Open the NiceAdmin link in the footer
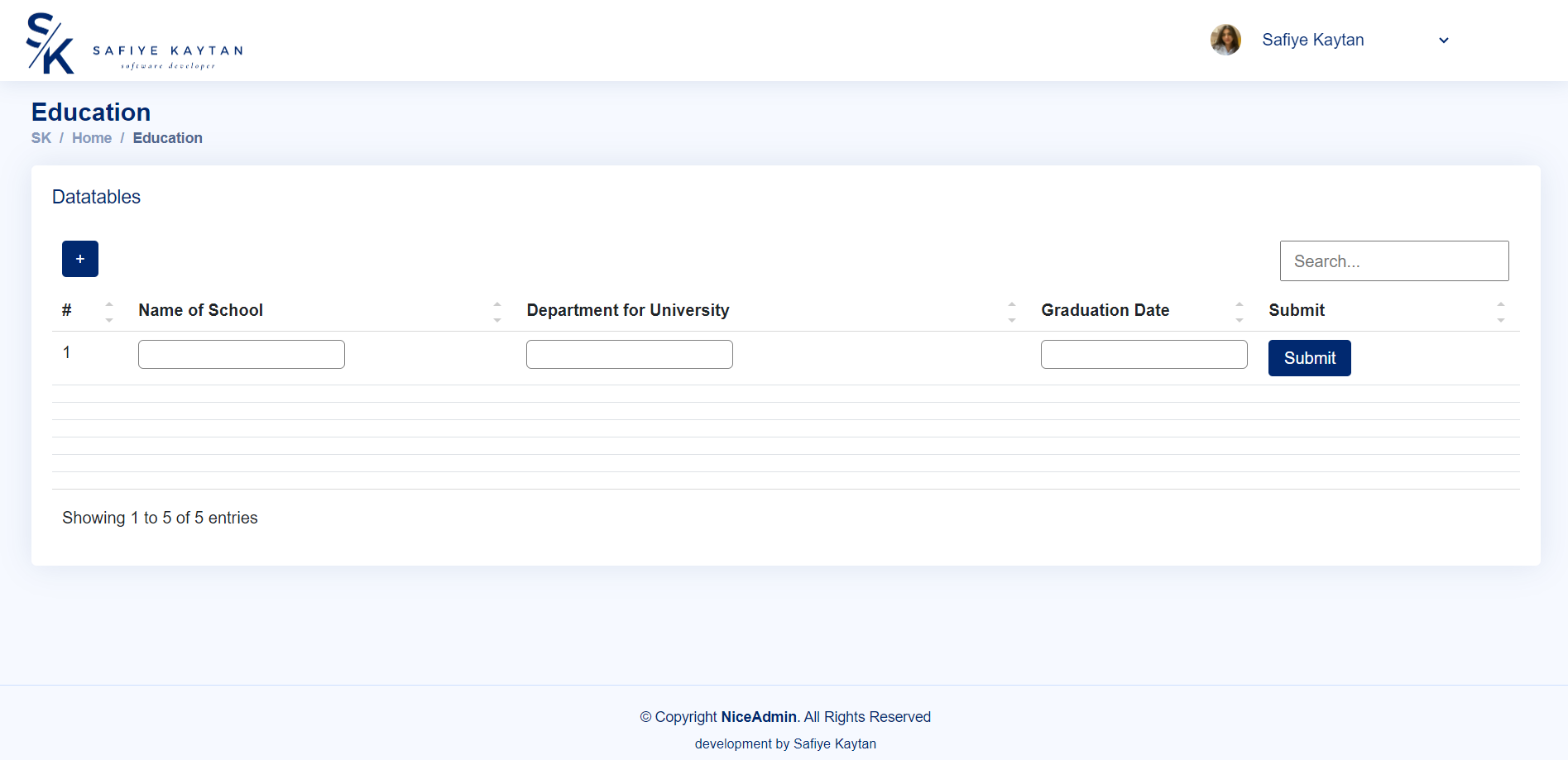 pos(758,716)
